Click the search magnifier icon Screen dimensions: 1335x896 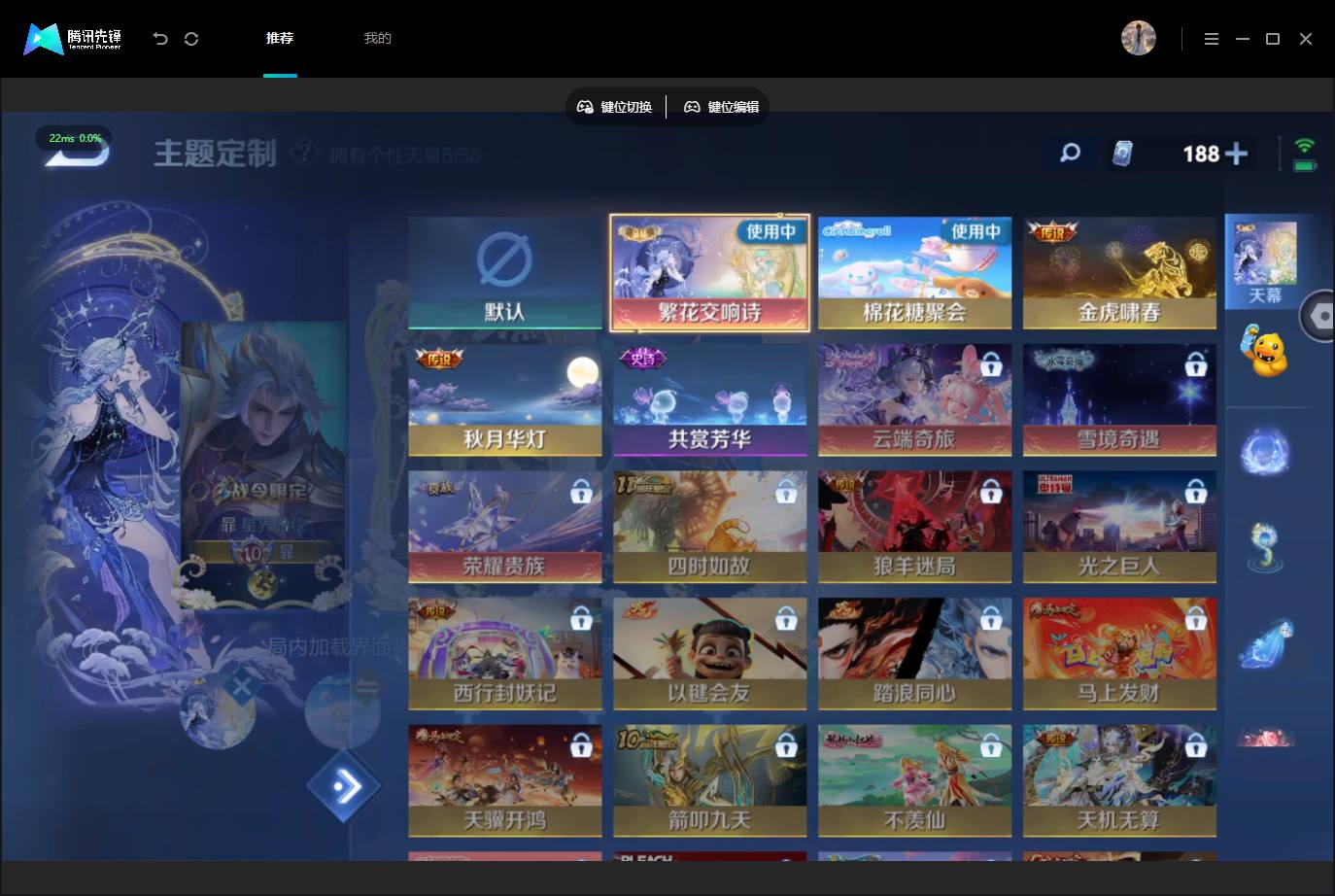(1070, 154)
